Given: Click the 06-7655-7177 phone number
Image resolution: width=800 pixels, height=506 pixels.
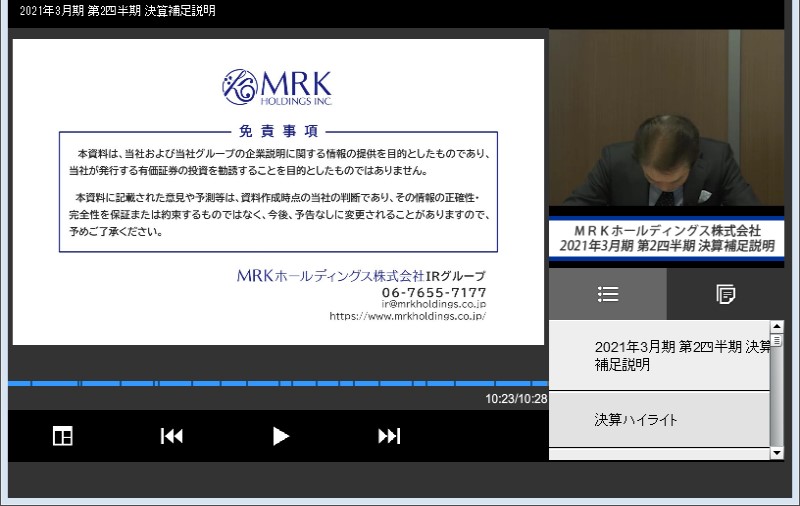Looking at the screenshot, I should (434, 292).
